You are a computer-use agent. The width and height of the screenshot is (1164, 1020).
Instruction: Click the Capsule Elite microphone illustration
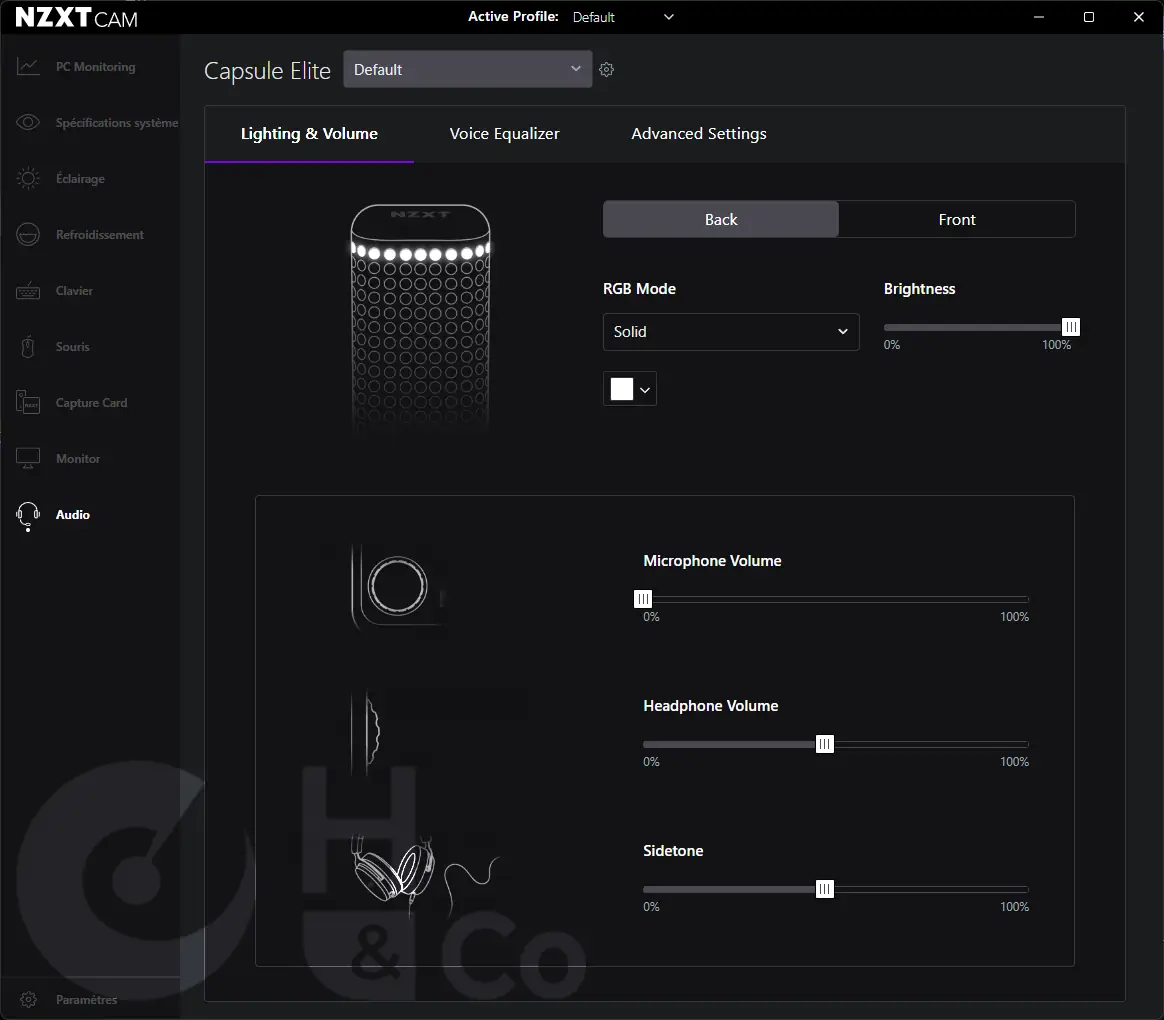[420, 318]
